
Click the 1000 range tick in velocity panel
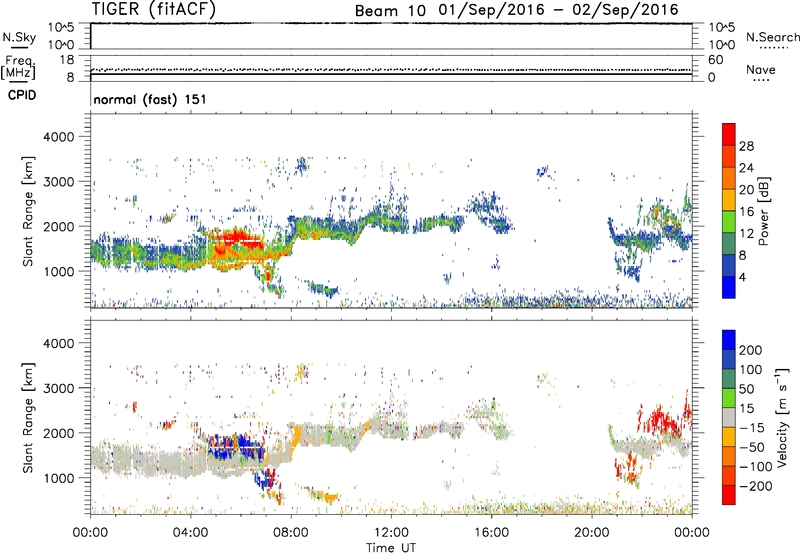point(58,478)
